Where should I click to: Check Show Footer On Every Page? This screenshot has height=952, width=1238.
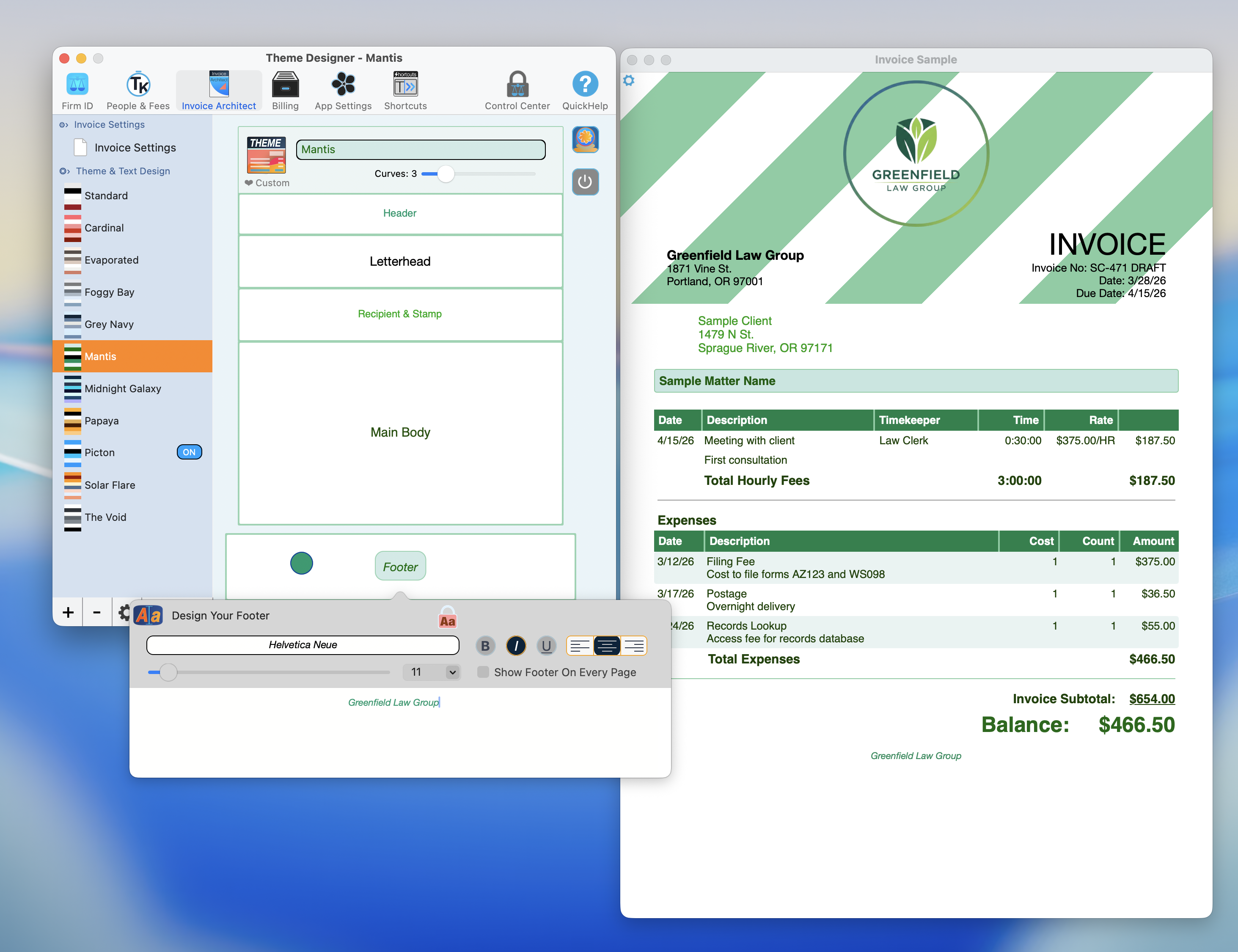(x=483, y=672)
